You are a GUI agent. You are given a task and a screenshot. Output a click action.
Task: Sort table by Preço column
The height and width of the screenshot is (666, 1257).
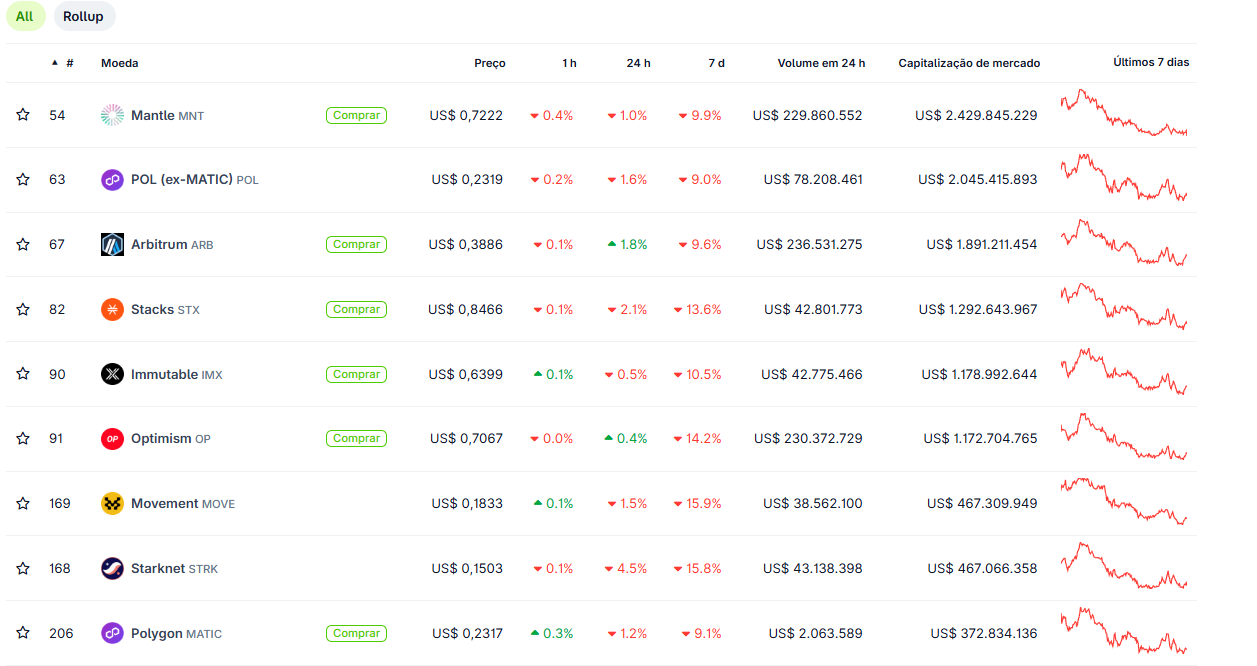click(490, 63)
